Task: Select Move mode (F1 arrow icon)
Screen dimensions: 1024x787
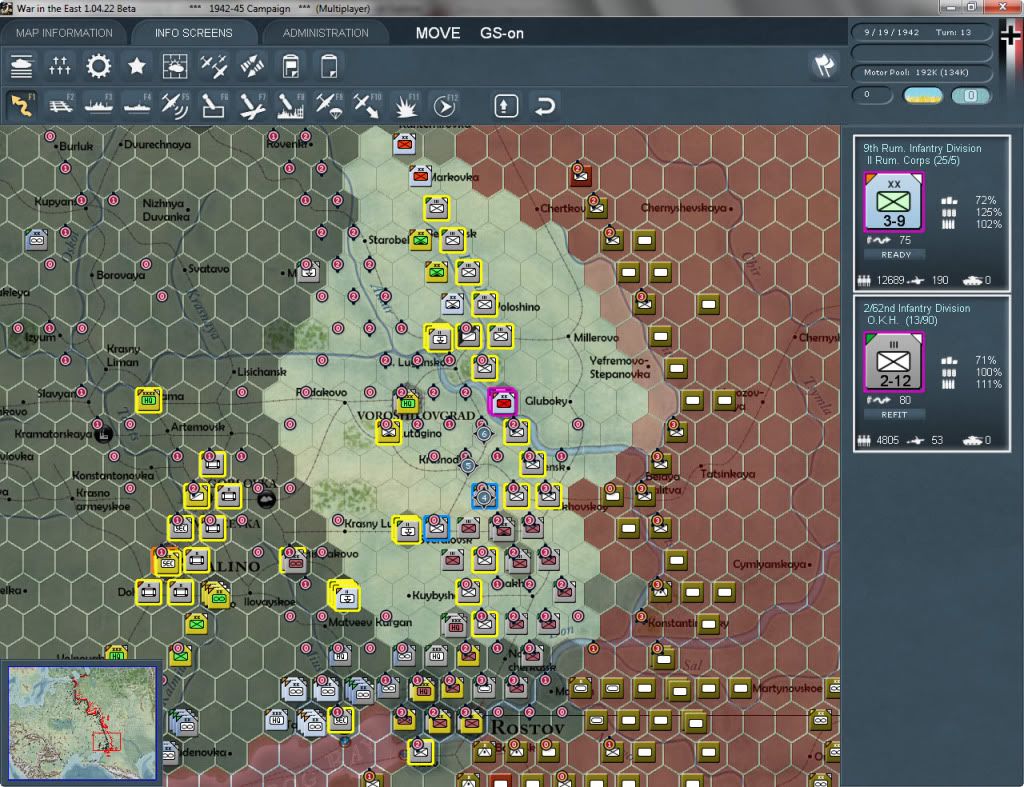Action: click(22, 105)
